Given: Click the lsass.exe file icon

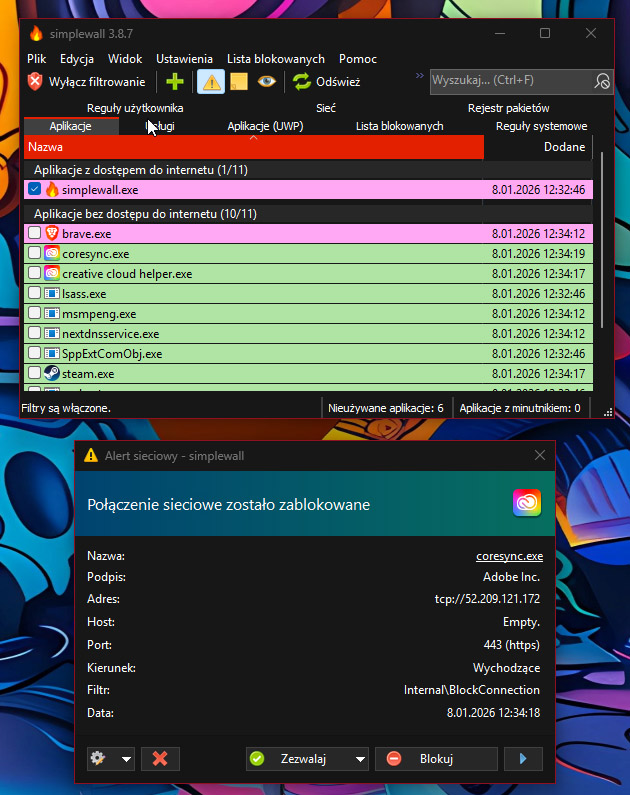Looking at the screenshot, I should click(52, 293).
